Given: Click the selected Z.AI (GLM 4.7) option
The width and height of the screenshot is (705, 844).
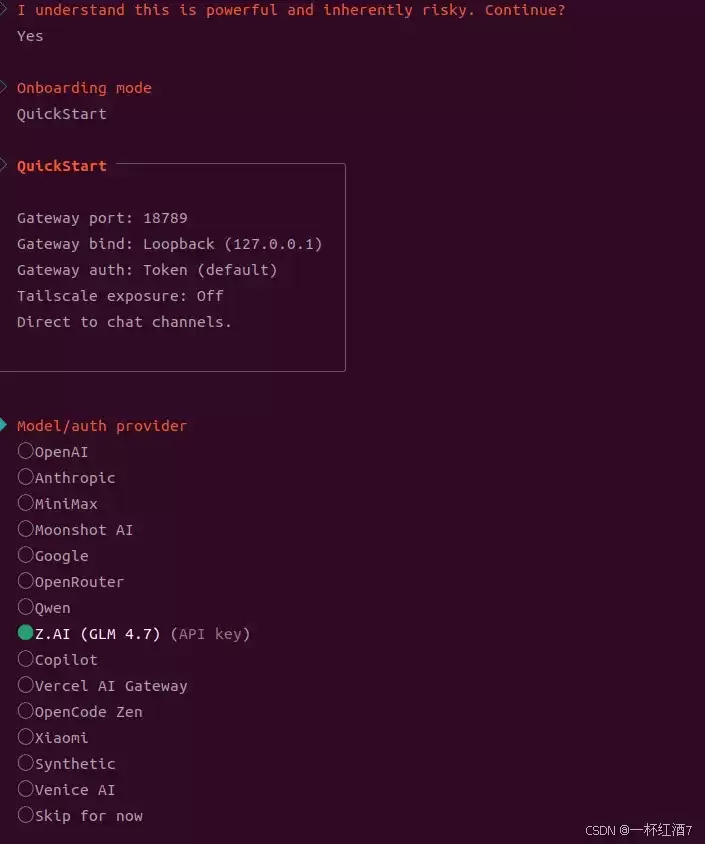Looking at the screenshot, I should click(26, 633).
